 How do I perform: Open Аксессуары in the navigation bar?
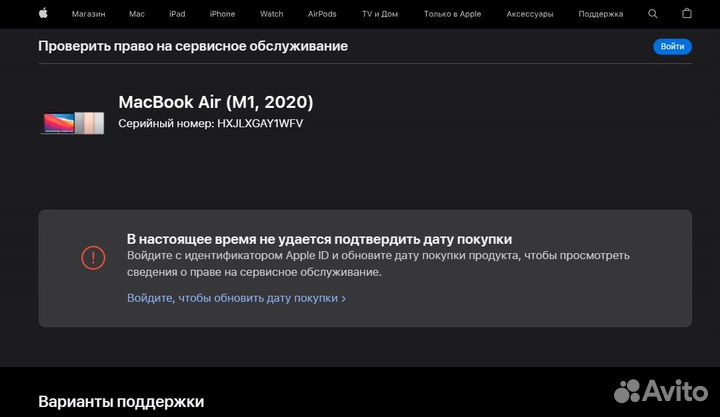pos(529,14)
